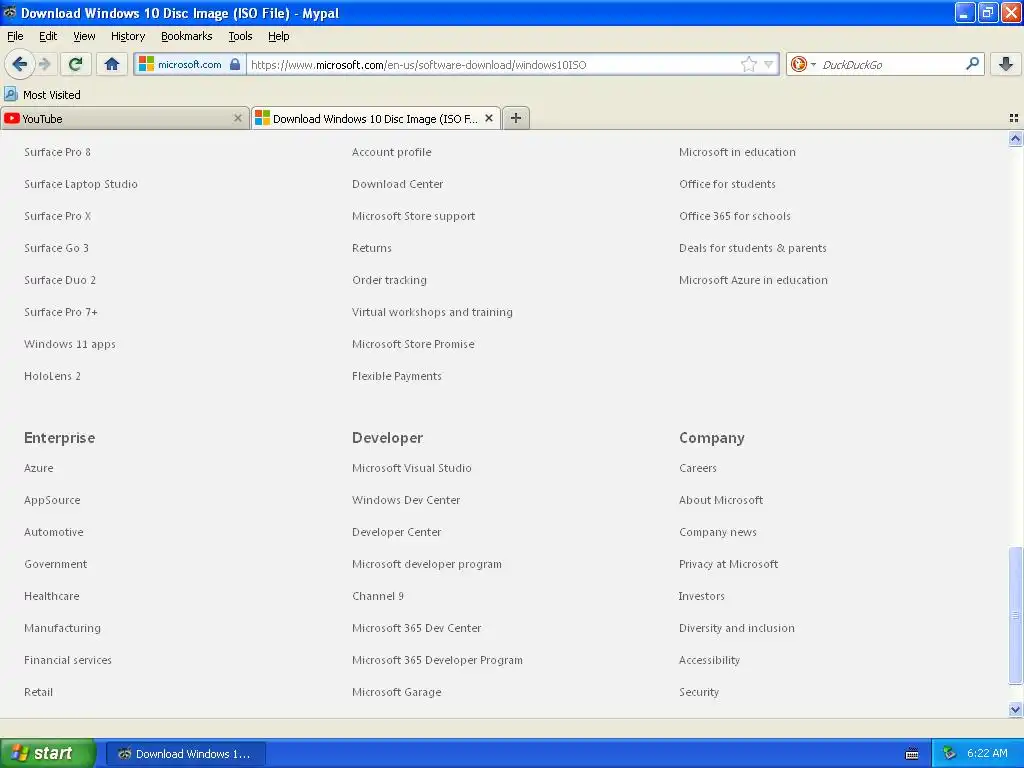The height and width of the screenshot is (768, 1024).
Task: Show all tabs grid icon
Action: 1014,118
